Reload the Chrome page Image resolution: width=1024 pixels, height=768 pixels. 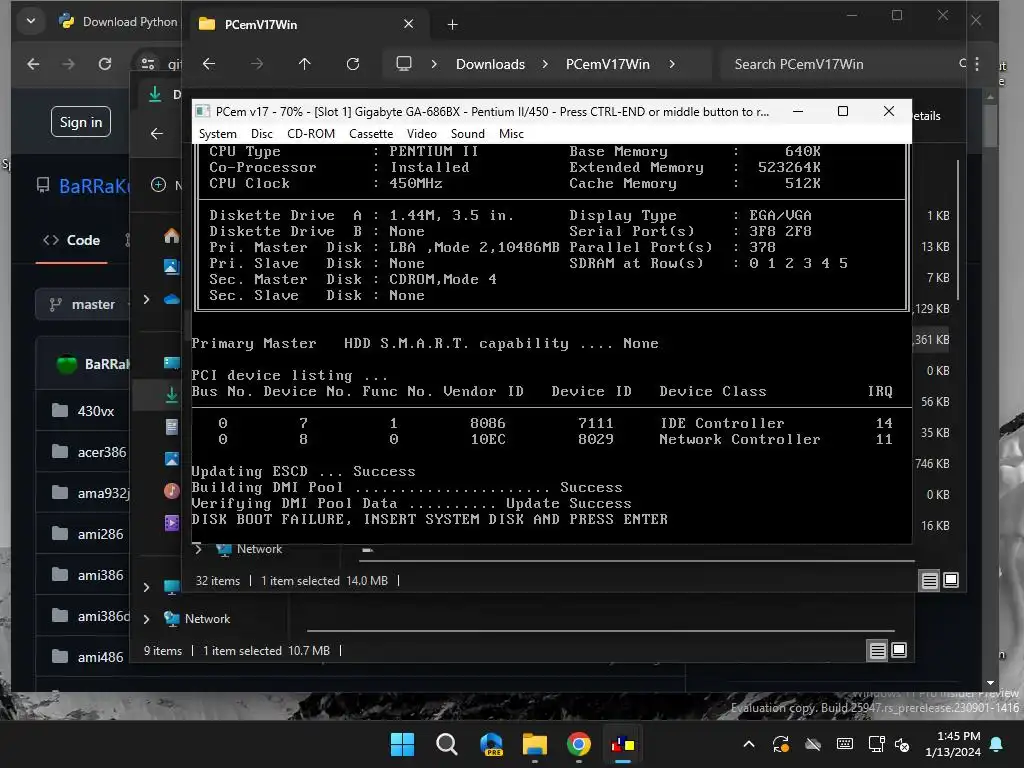(104, 64)
